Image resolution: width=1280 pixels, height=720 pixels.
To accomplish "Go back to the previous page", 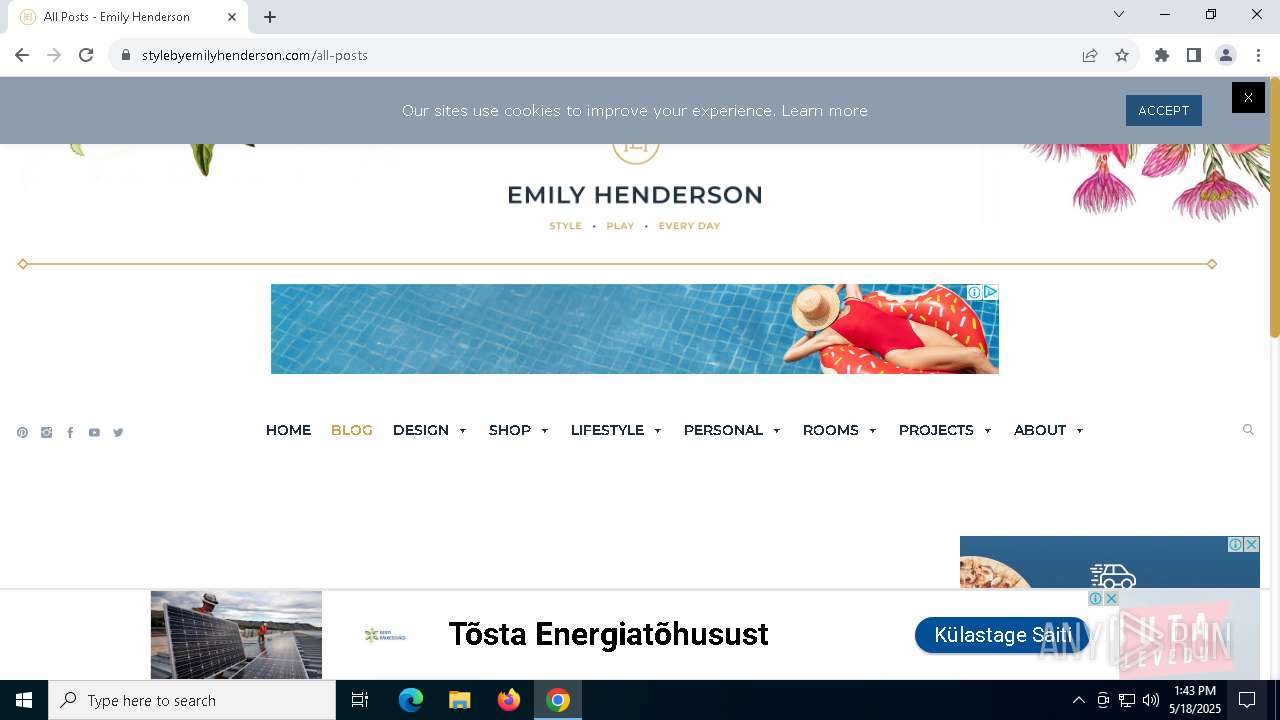I will (22, 55).
